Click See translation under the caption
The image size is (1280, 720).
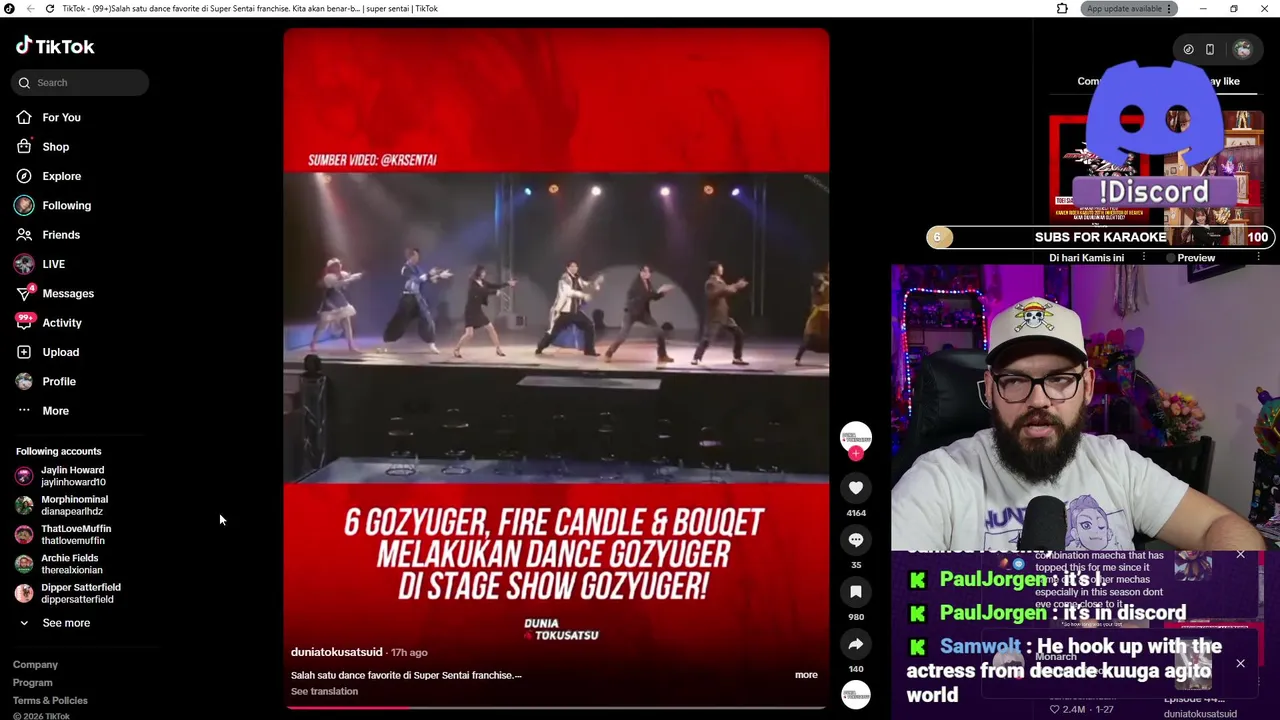point(324,692)
